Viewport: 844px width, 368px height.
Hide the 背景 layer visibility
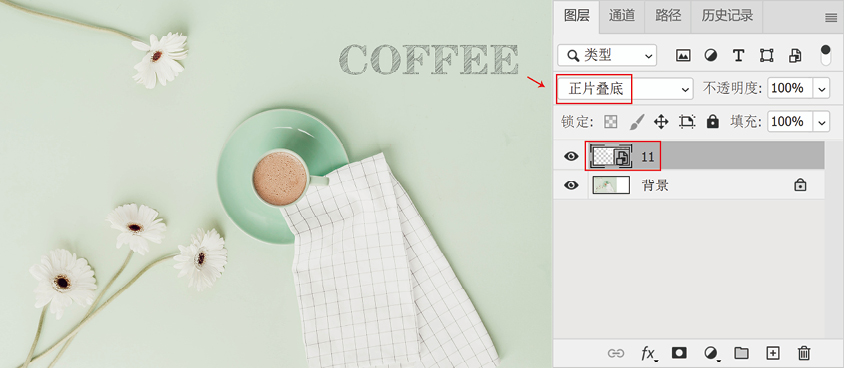(x=571, y=186)
